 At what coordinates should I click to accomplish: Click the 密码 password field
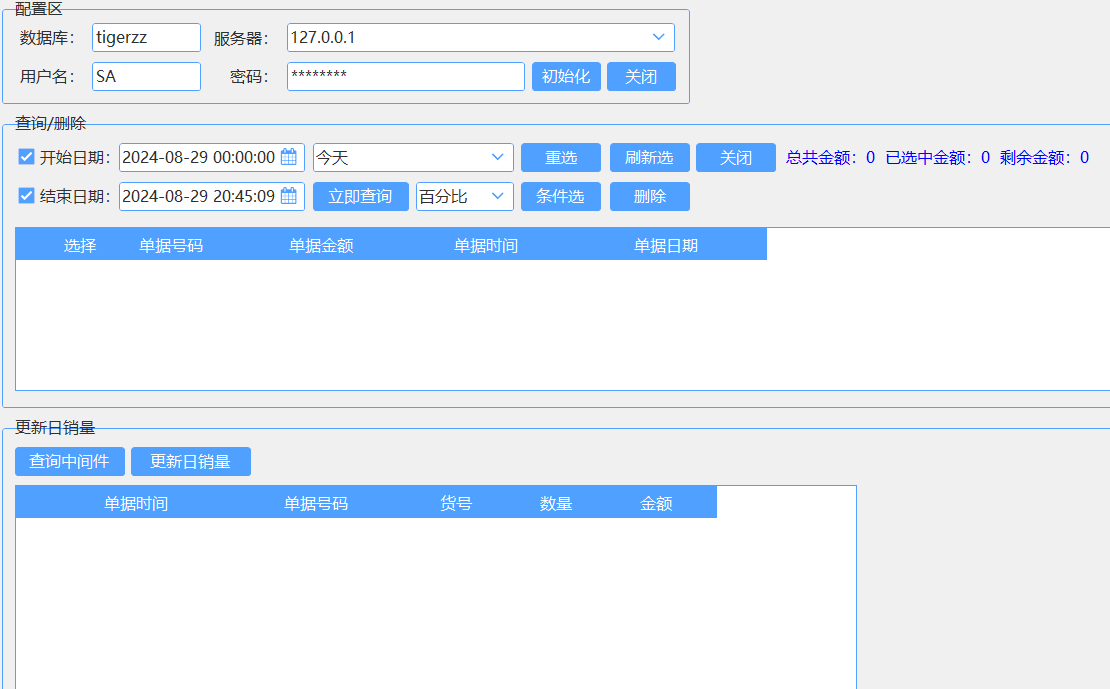coord(405,77)
